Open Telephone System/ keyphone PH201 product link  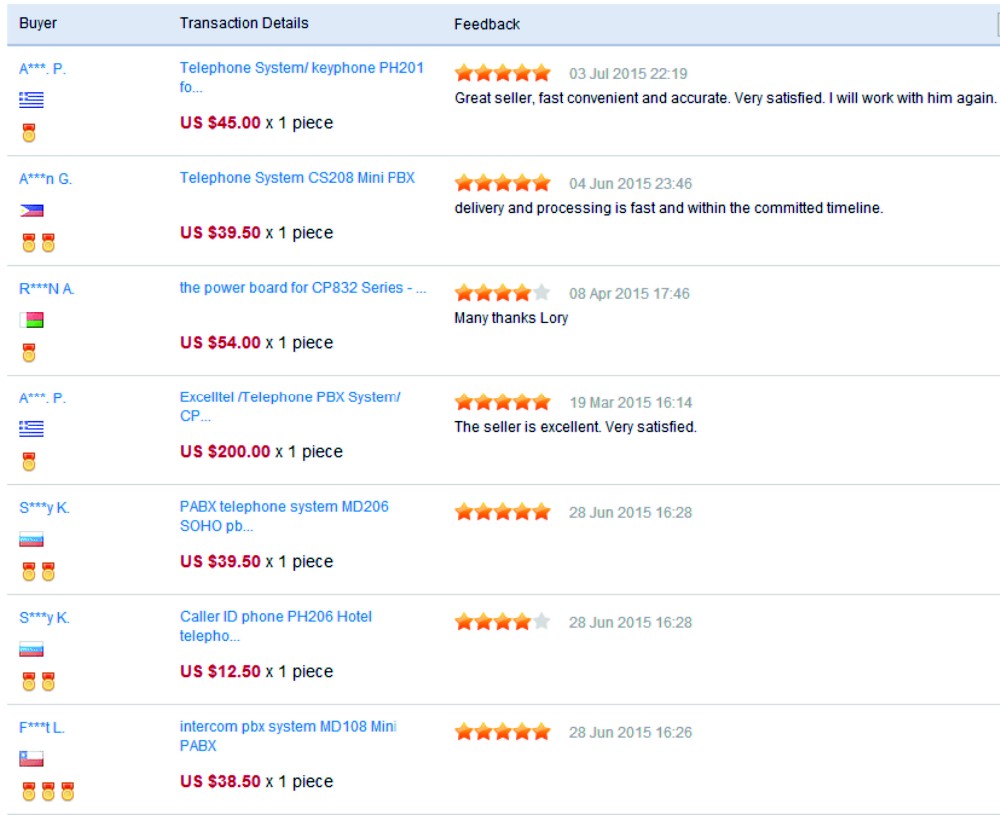pos(302,77)
